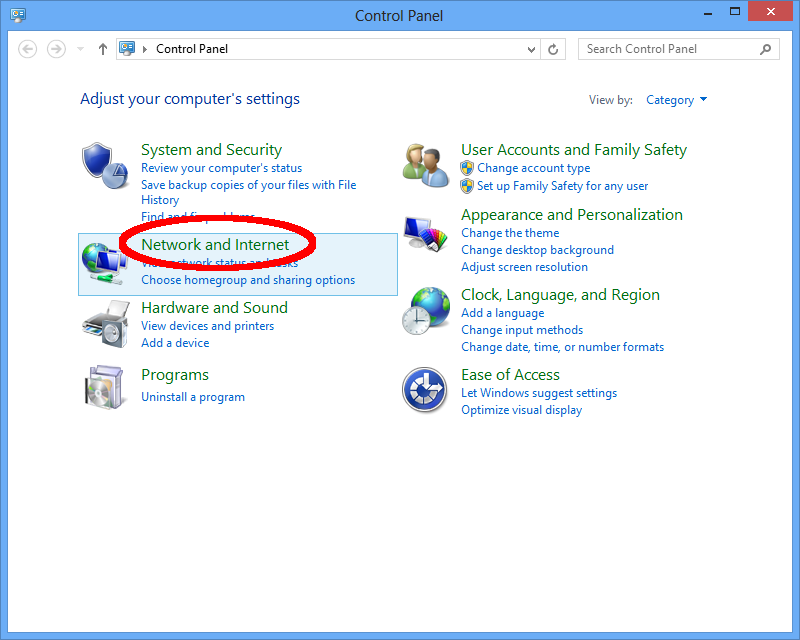Open Clock, Language, and Region category
800x640 pixels.
pyautogui.click(x=560, y=295)
